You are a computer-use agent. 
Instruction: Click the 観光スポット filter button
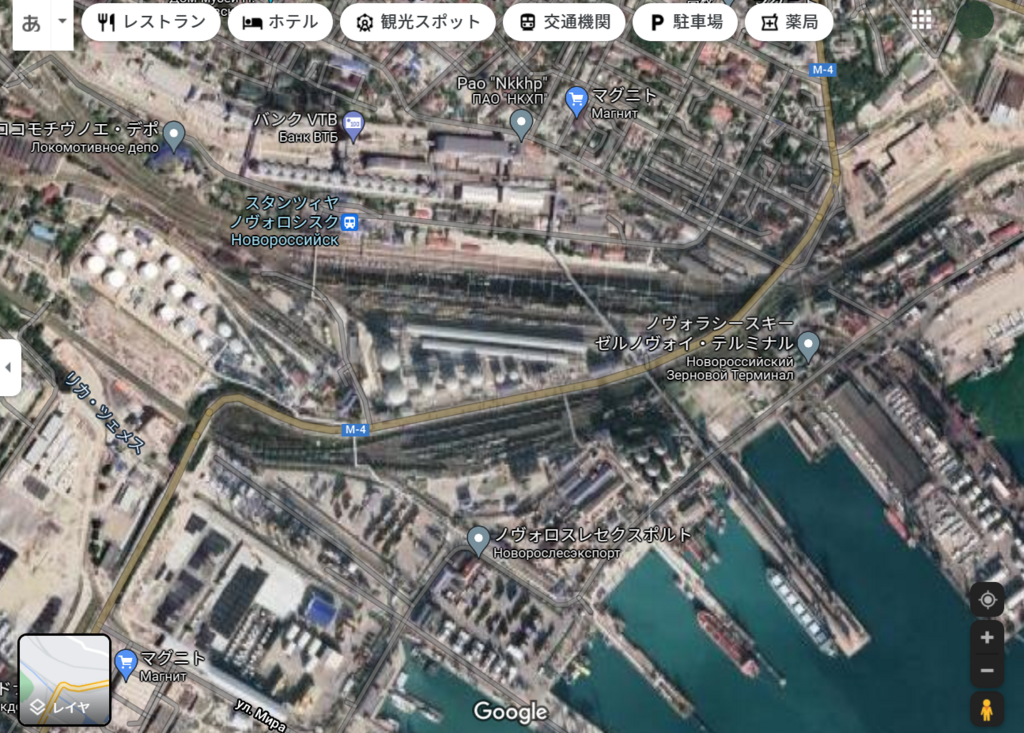[x=417, y=22]
